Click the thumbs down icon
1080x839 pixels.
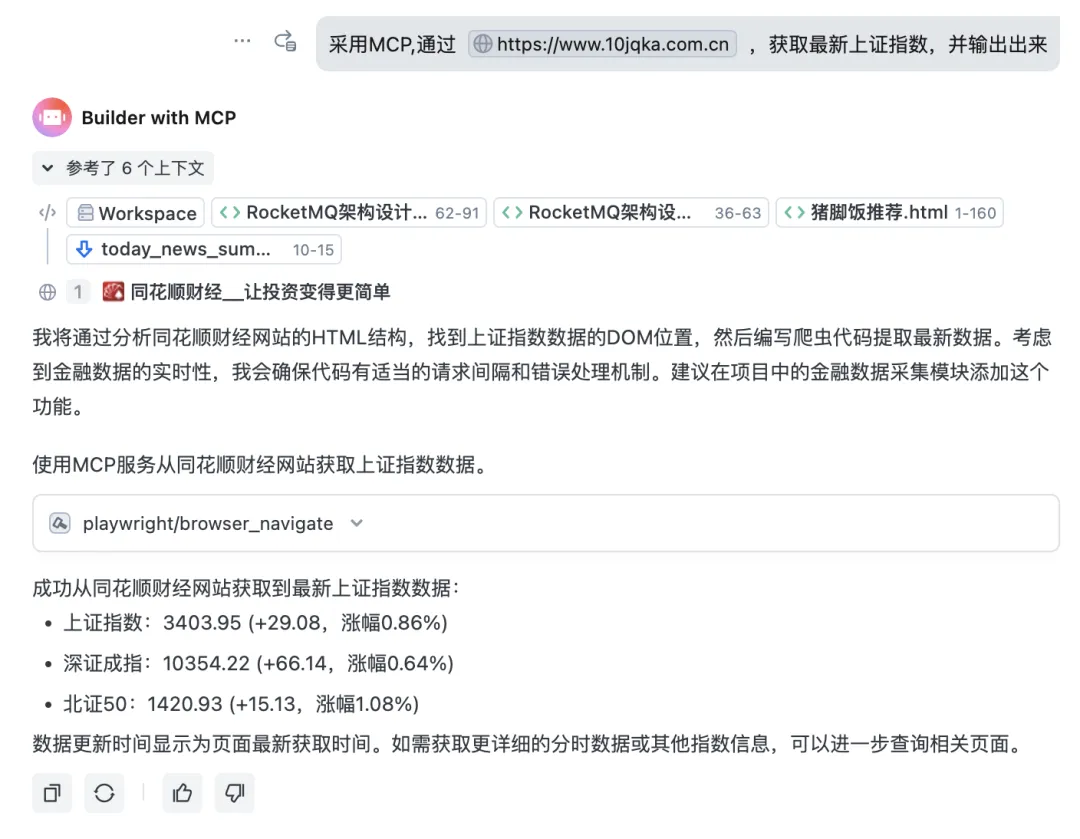(x=235, y=793)
